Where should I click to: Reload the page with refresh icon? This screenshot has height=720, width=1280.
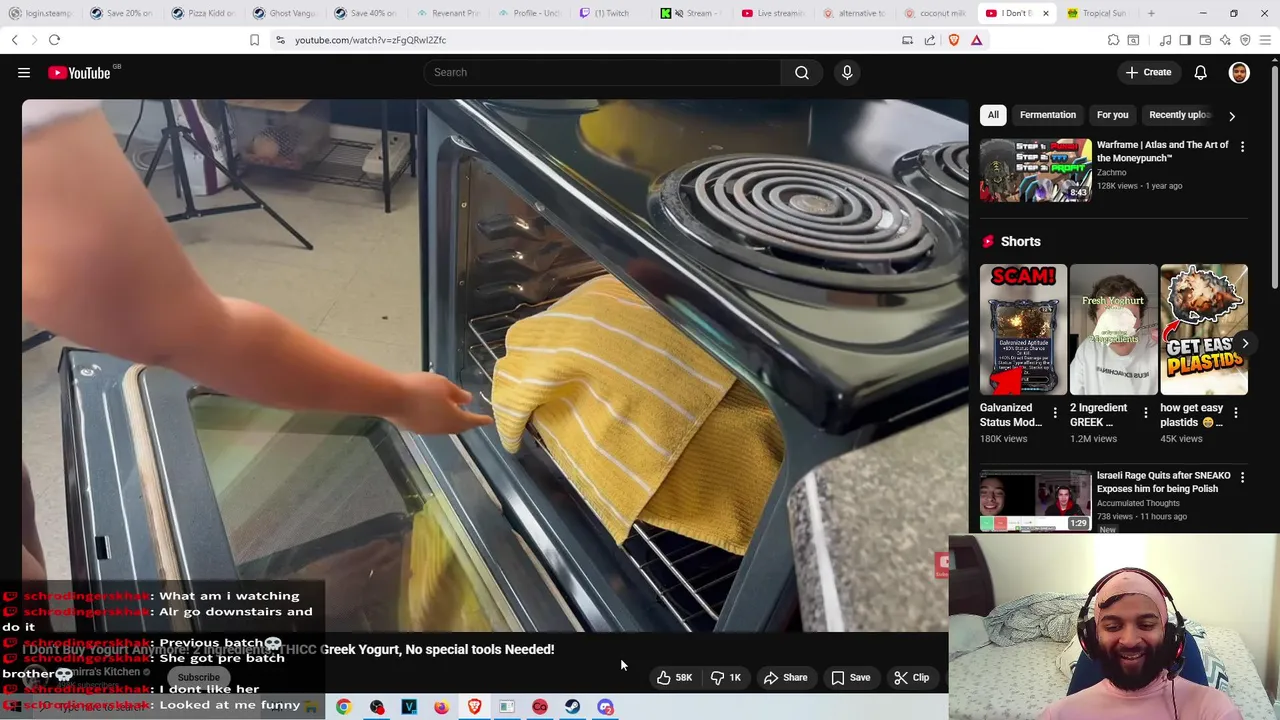coord(54,40)
